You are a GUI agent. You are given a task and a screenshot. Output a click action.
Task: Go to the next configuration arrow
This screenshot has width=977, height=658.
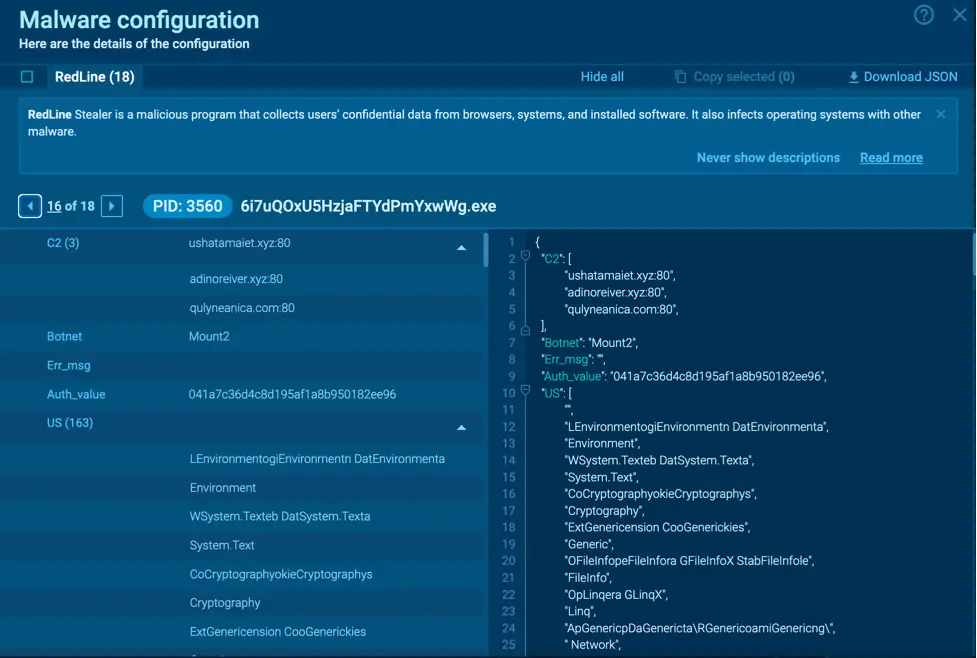pos(112,206)
